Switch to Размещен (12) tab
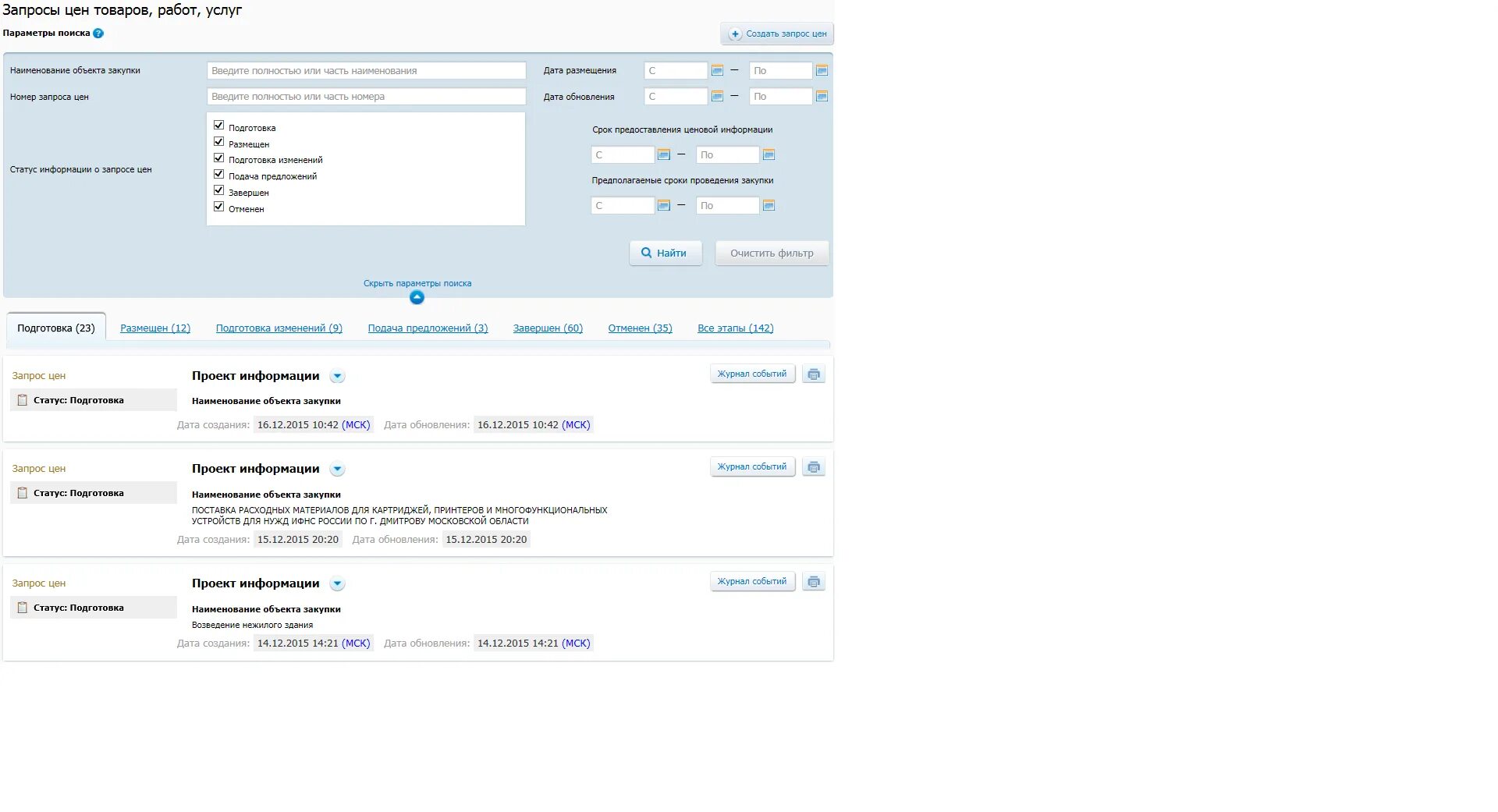This screenshot has width=1498, height=812. (x=155, y=328)
